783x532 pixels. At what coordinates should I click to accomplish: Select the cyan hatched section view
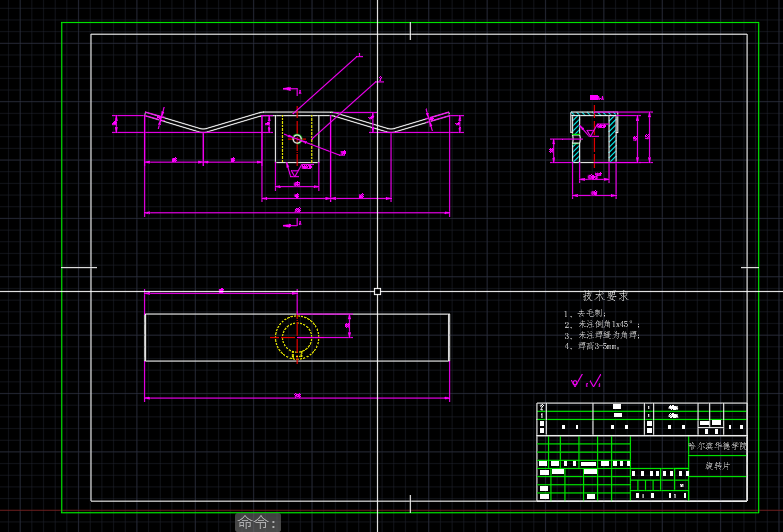click(x=594, y=137)
